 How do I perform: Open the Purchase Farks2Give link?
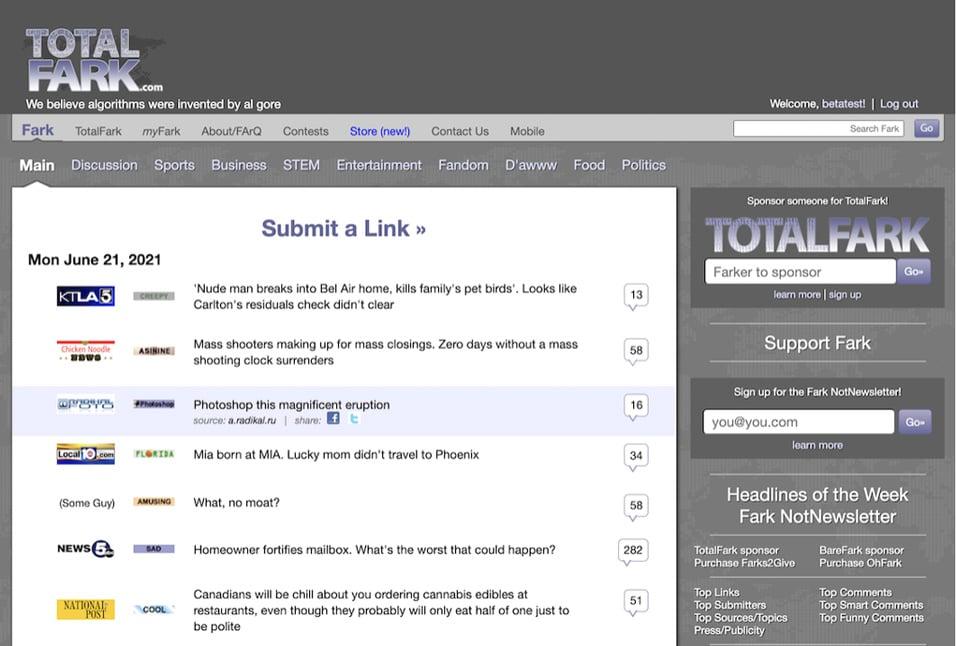[x=744, y=563]
